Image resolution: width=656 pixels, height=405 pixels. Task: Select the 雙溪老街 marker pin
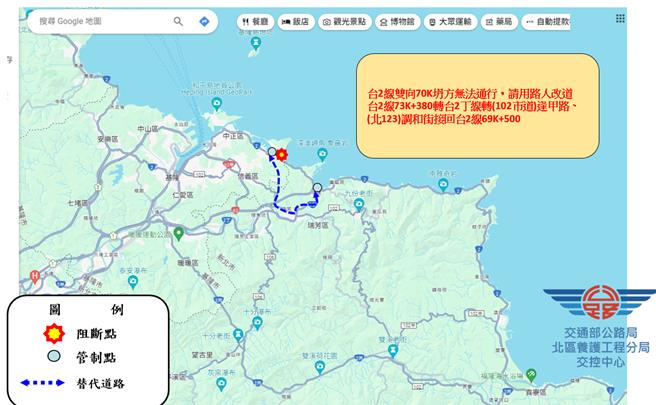pyautogui.click(x=392, y=351)
